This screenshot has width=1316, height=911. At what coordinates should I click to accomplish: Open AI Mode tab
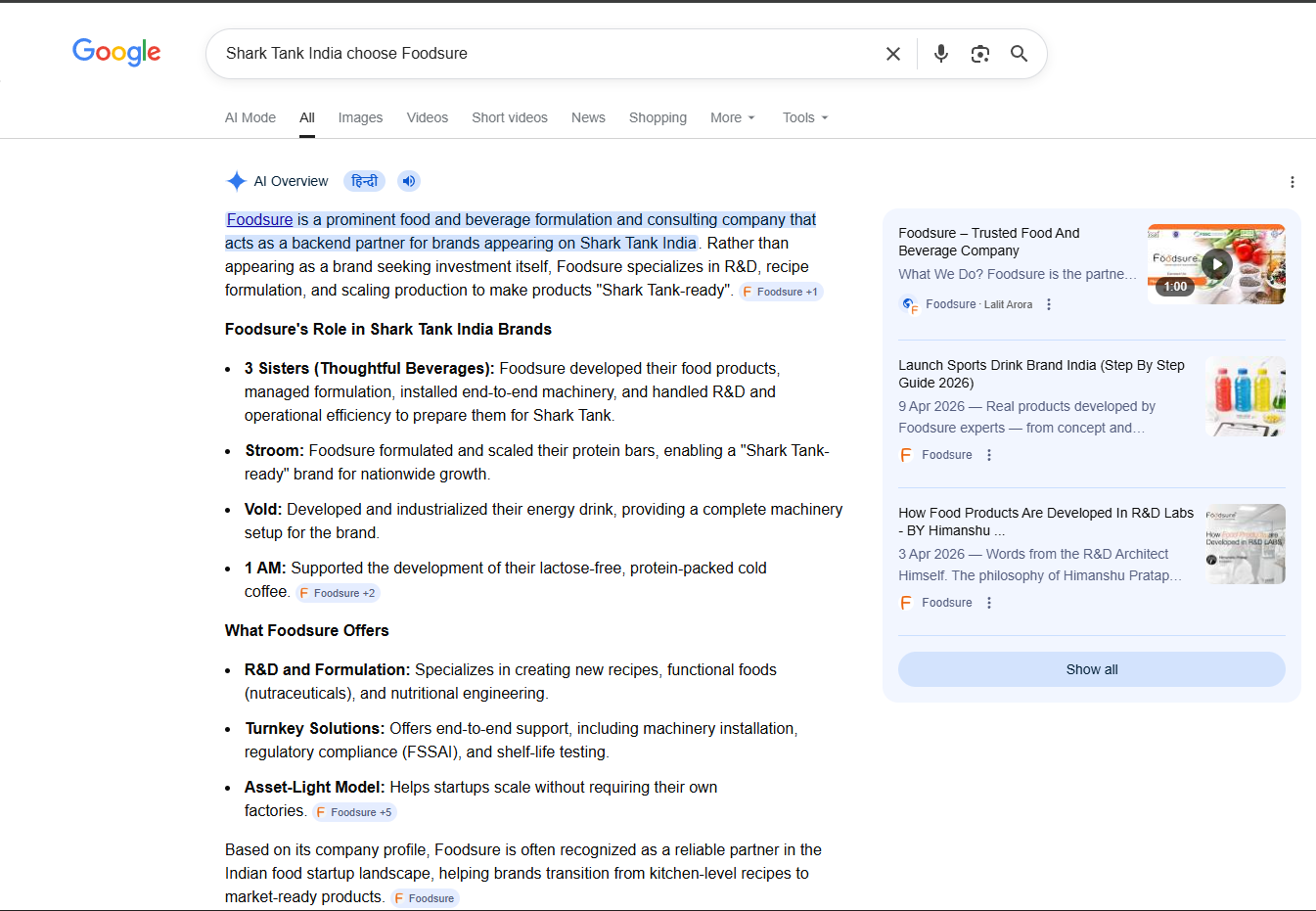250,117
